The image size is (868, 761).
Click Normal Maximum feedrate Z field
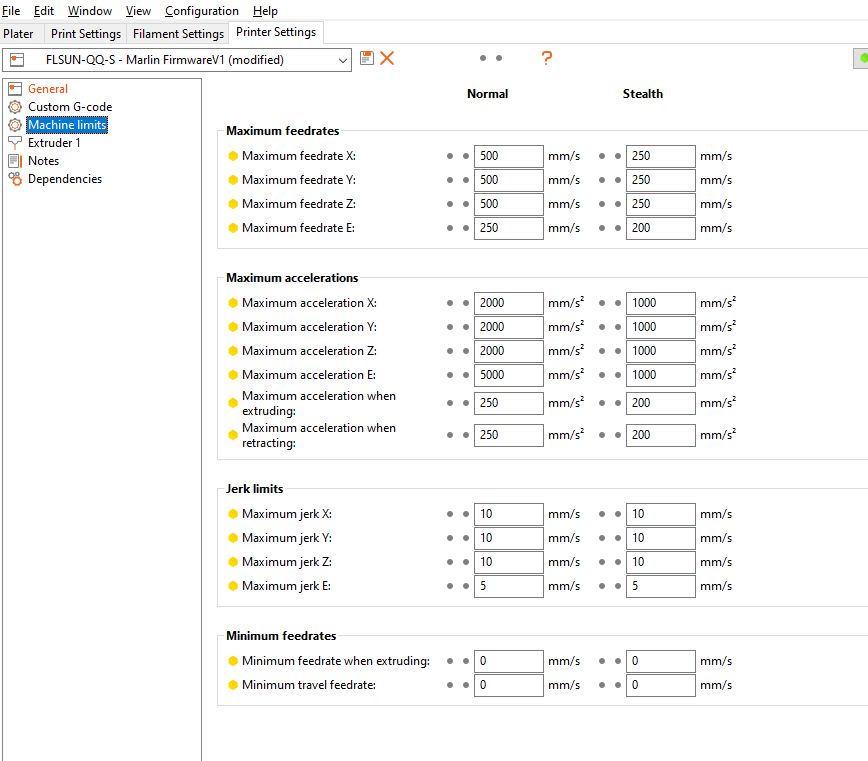[509, 204]
